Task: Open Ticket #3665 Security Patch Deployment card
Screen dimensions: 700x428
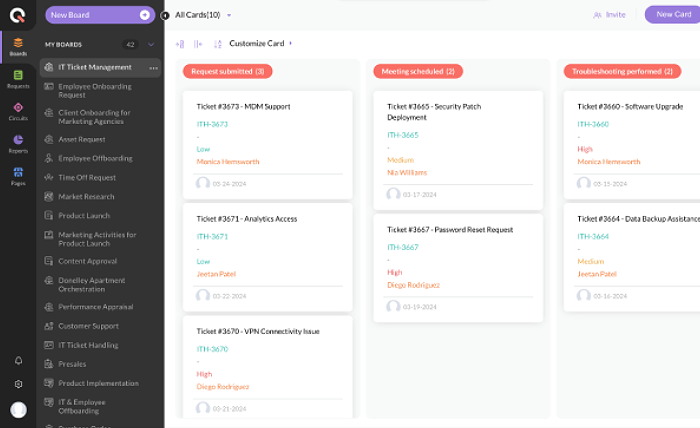Action: click(457, 111)
